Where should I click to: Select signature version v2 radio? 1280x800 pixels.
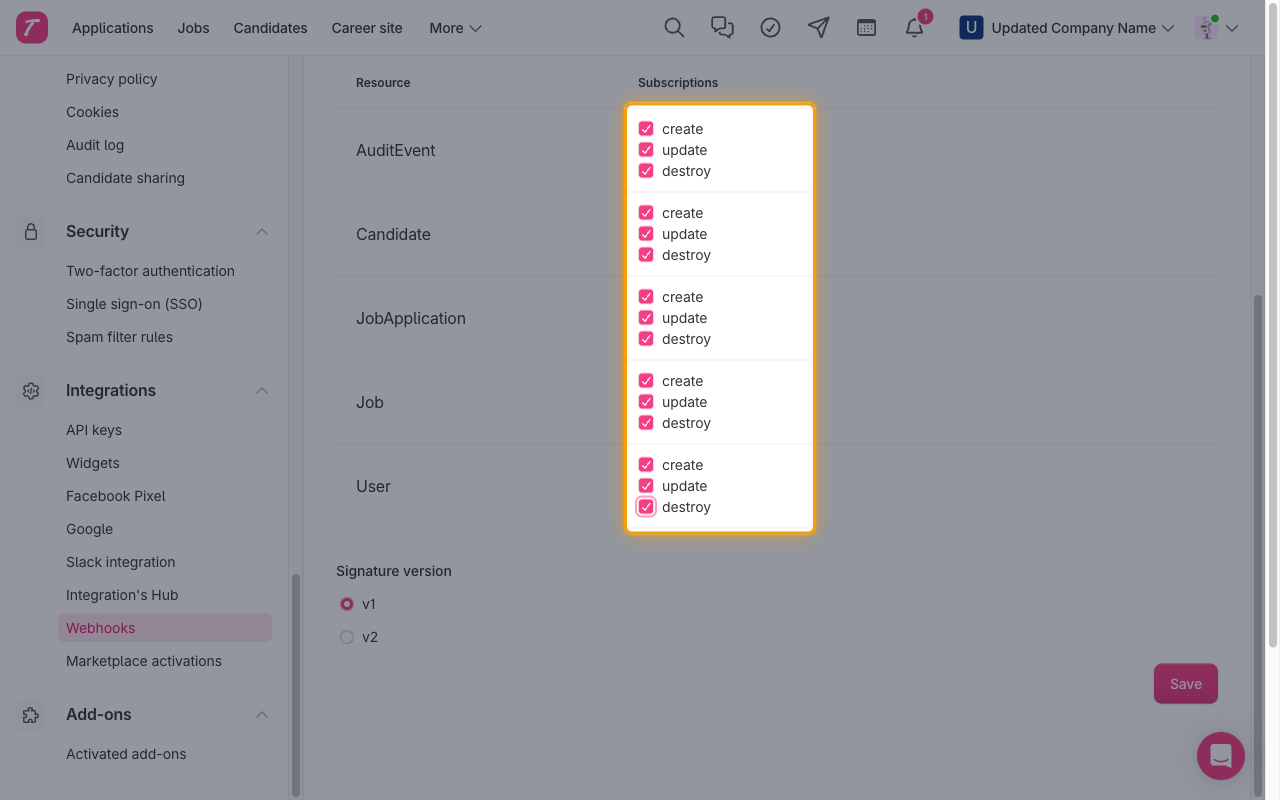pyautogui.click(x=347, y=637)
